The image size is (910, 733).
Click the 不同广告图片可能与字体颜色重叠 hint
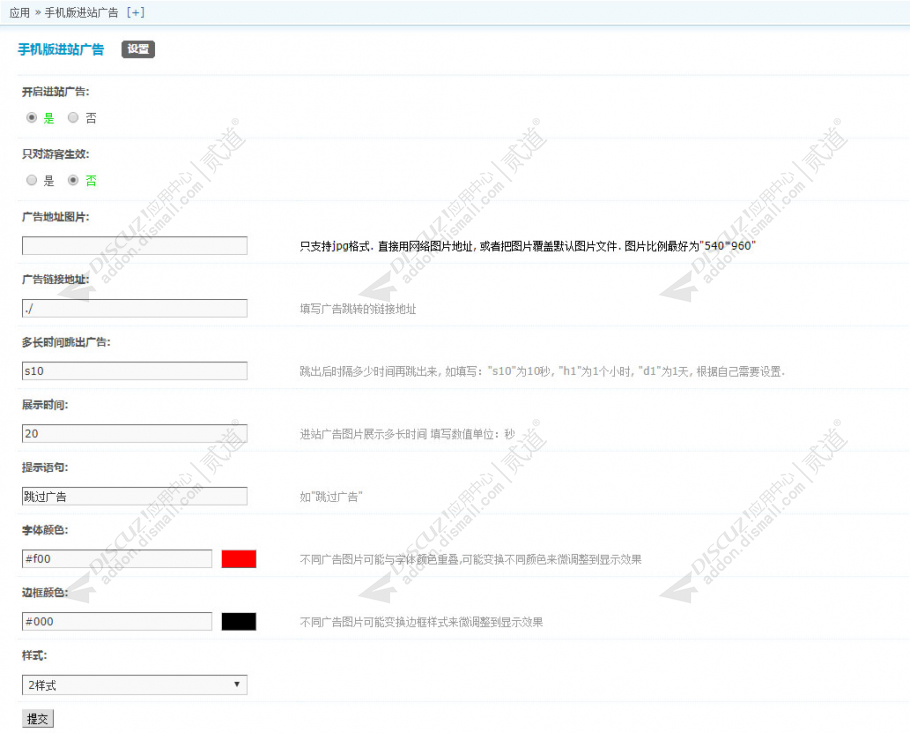coord(471,559)
